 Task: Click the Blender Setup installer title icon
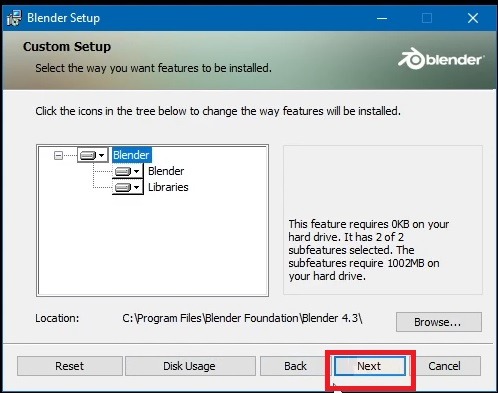point(14,18)
